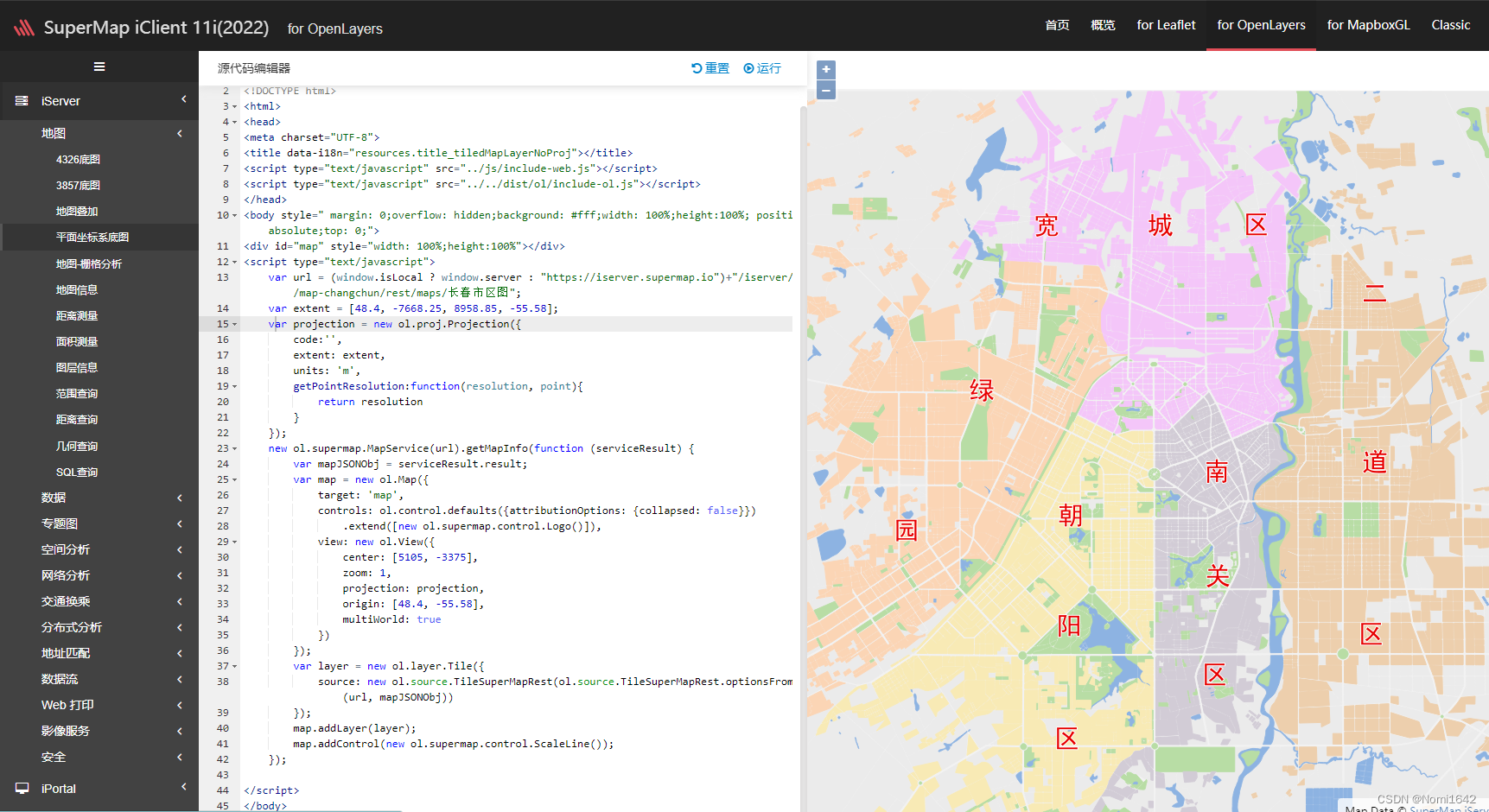1489x812 pixels.
Task: Click the SuperMap logo icon
Action: pyautogui.click(x=24, y=28)
